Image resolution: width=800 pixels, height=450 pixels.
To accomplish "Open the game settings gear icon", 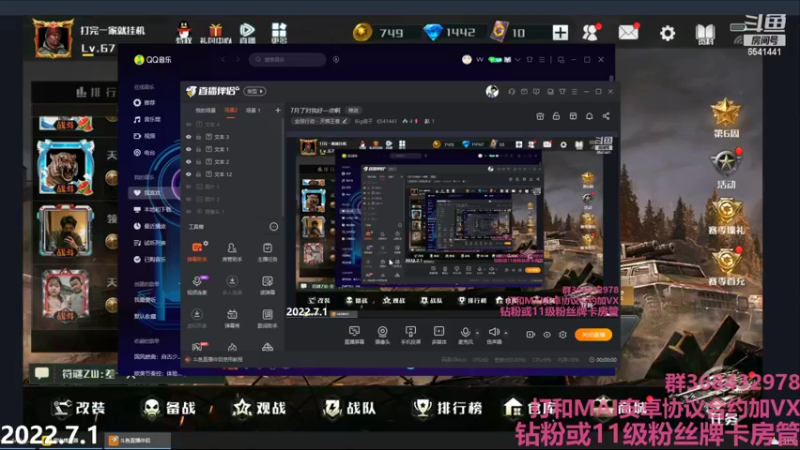I will [x=667, y=34].
